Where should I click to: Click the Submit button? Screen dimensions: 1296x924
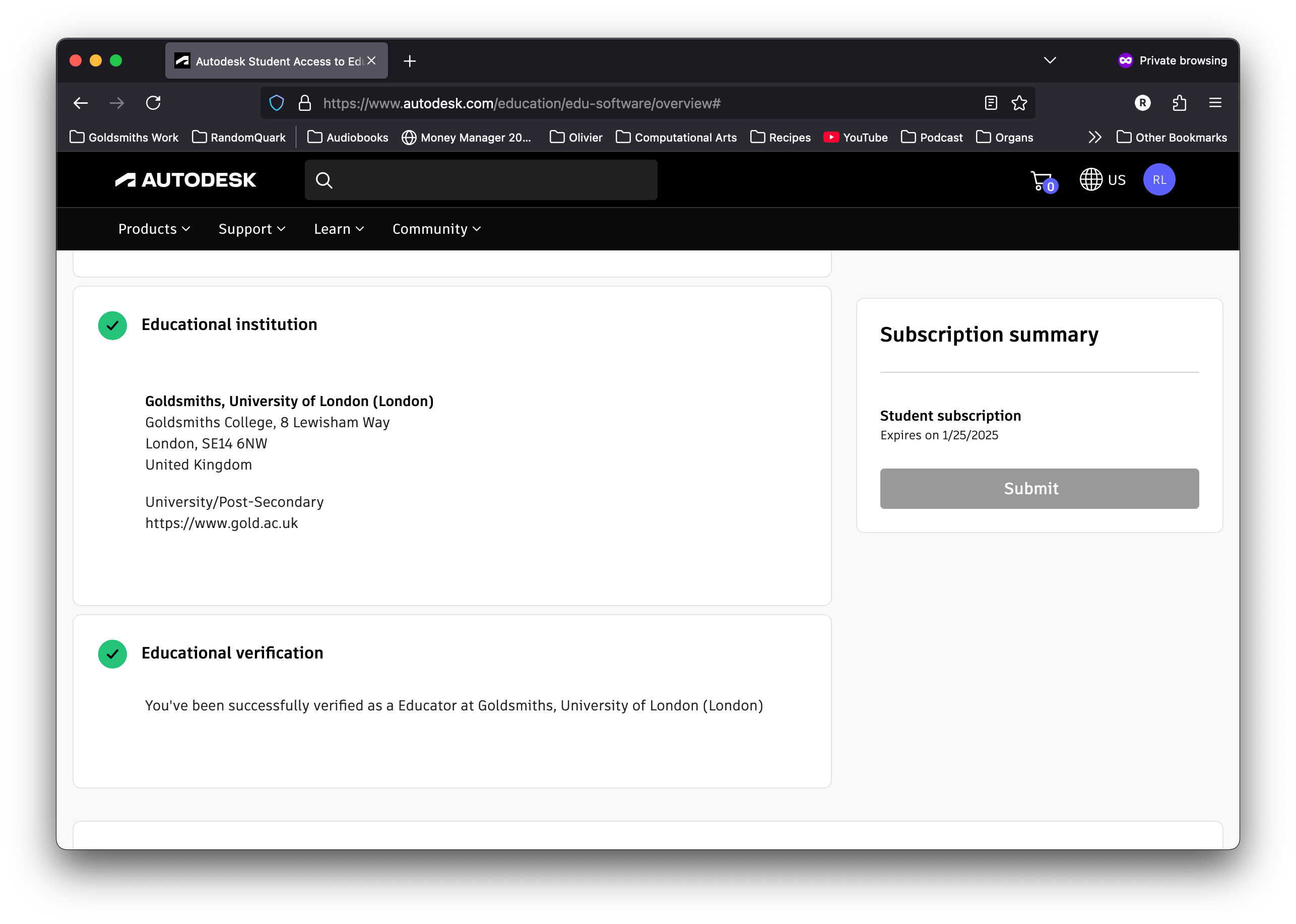pyautogui.click(x=1039, y=488)
